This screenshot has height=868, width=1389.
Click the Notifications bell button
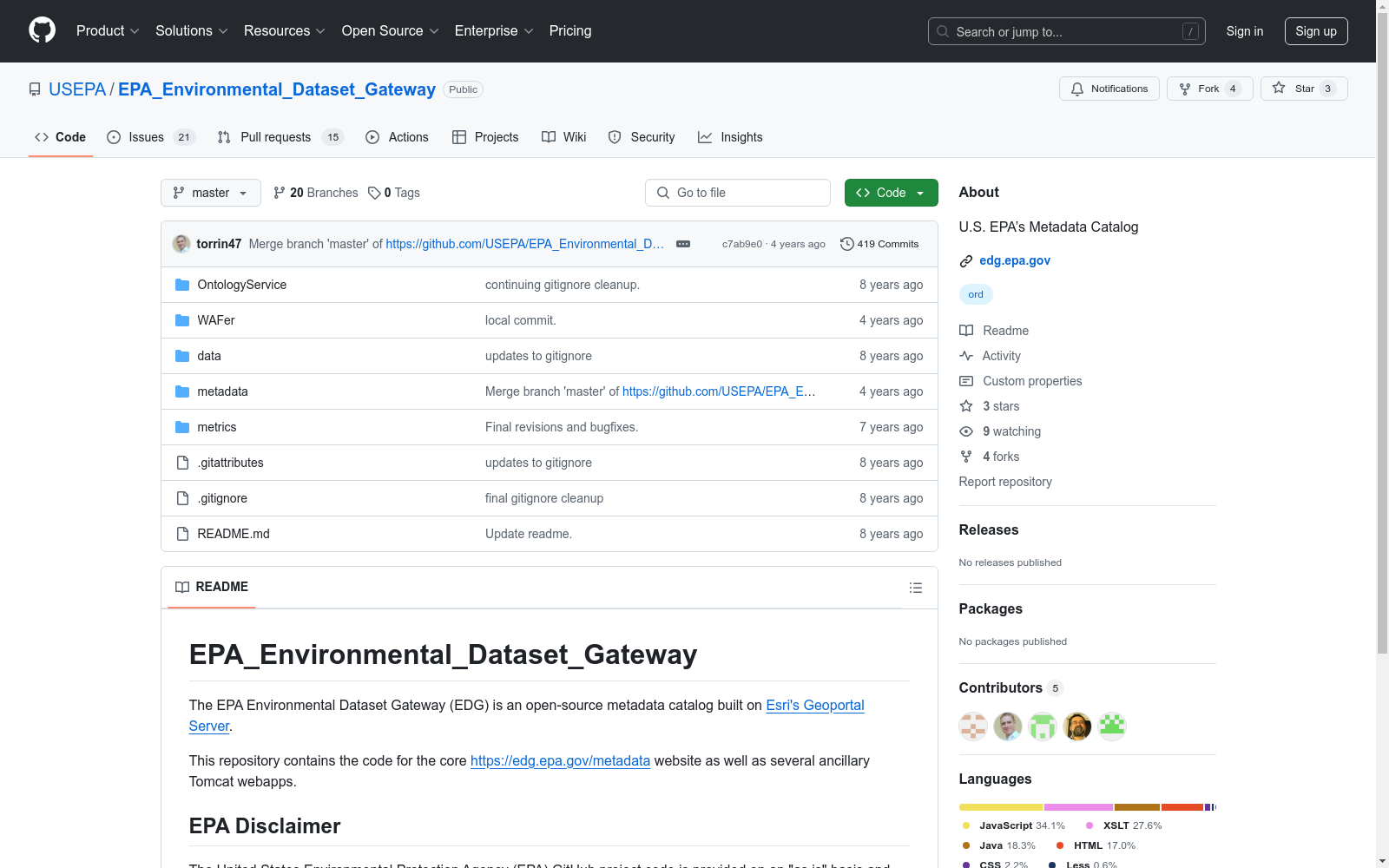[x=1109, y=89]
